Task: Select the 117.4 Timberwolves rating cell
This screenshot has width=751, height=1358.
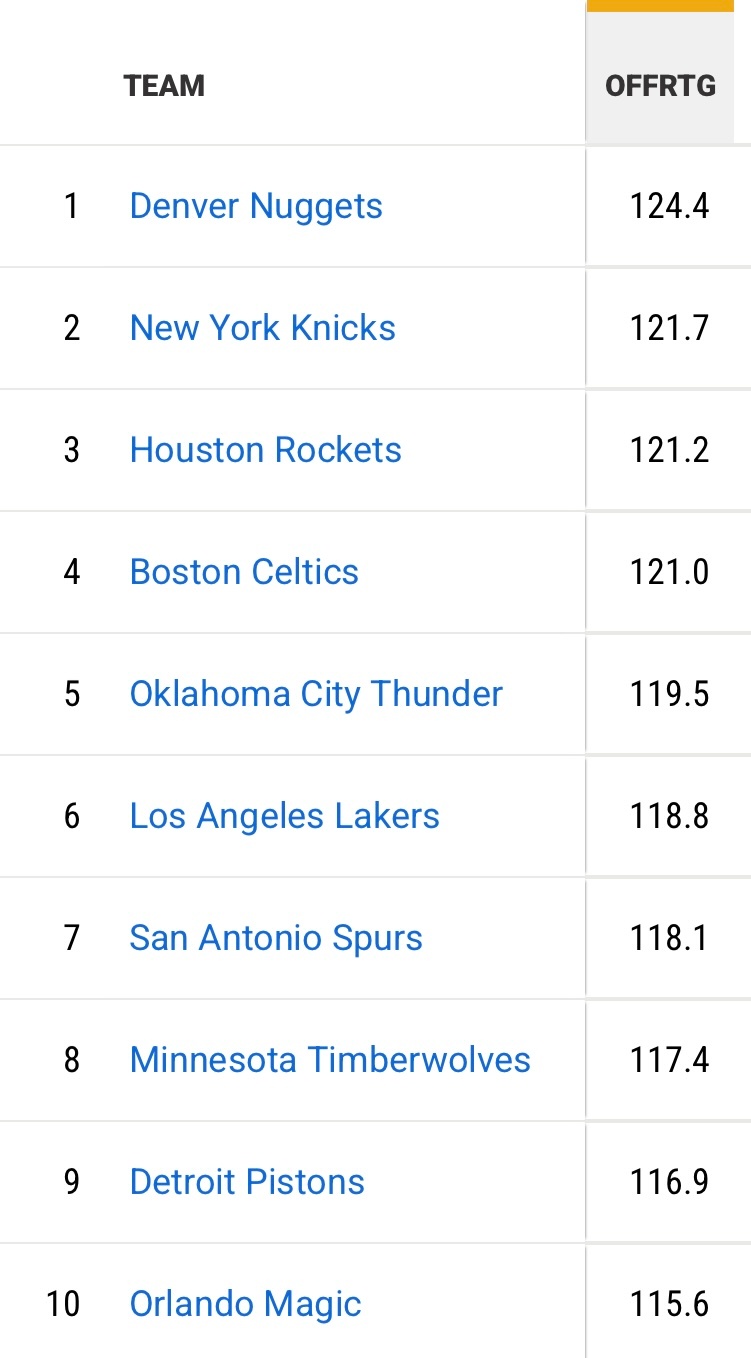Action: click(669, 1060)
